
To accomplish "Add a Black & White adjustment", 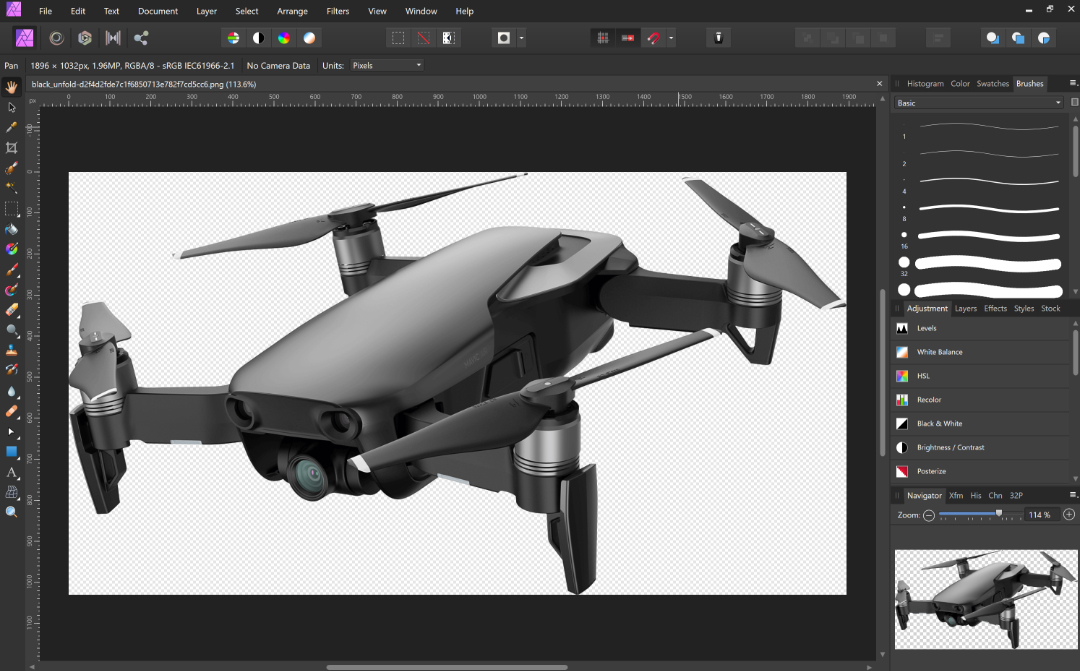I will (940, 424).
